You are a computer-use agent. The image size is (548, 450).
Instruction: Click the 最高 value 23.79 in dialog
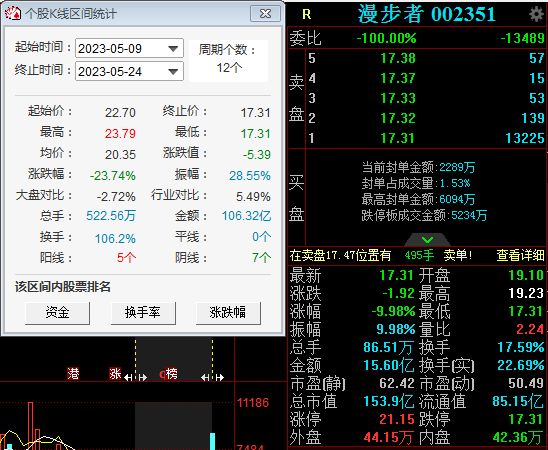(120, 133)
